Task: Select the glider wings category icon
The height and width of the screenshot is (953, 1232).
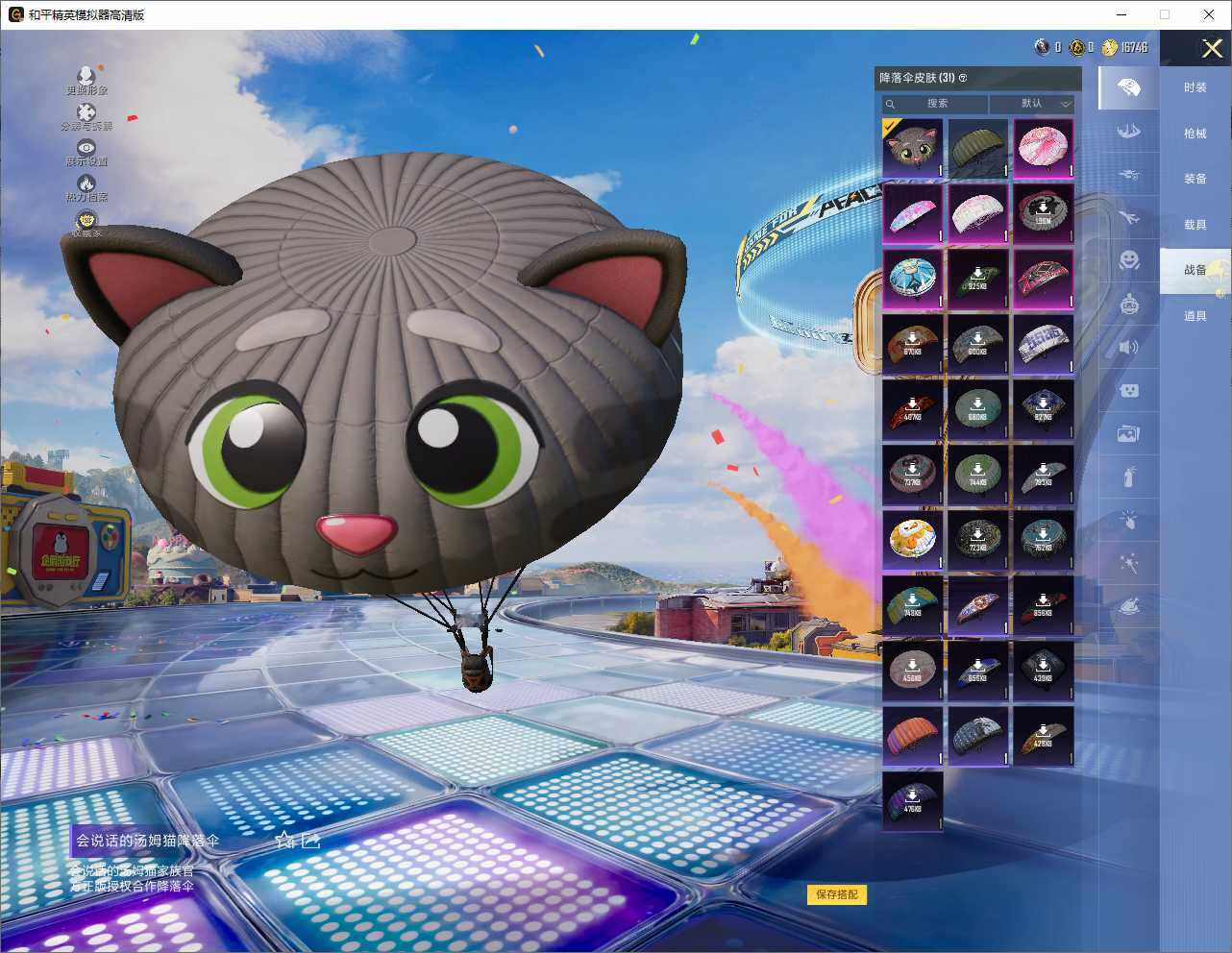Action: [1129, 132]
